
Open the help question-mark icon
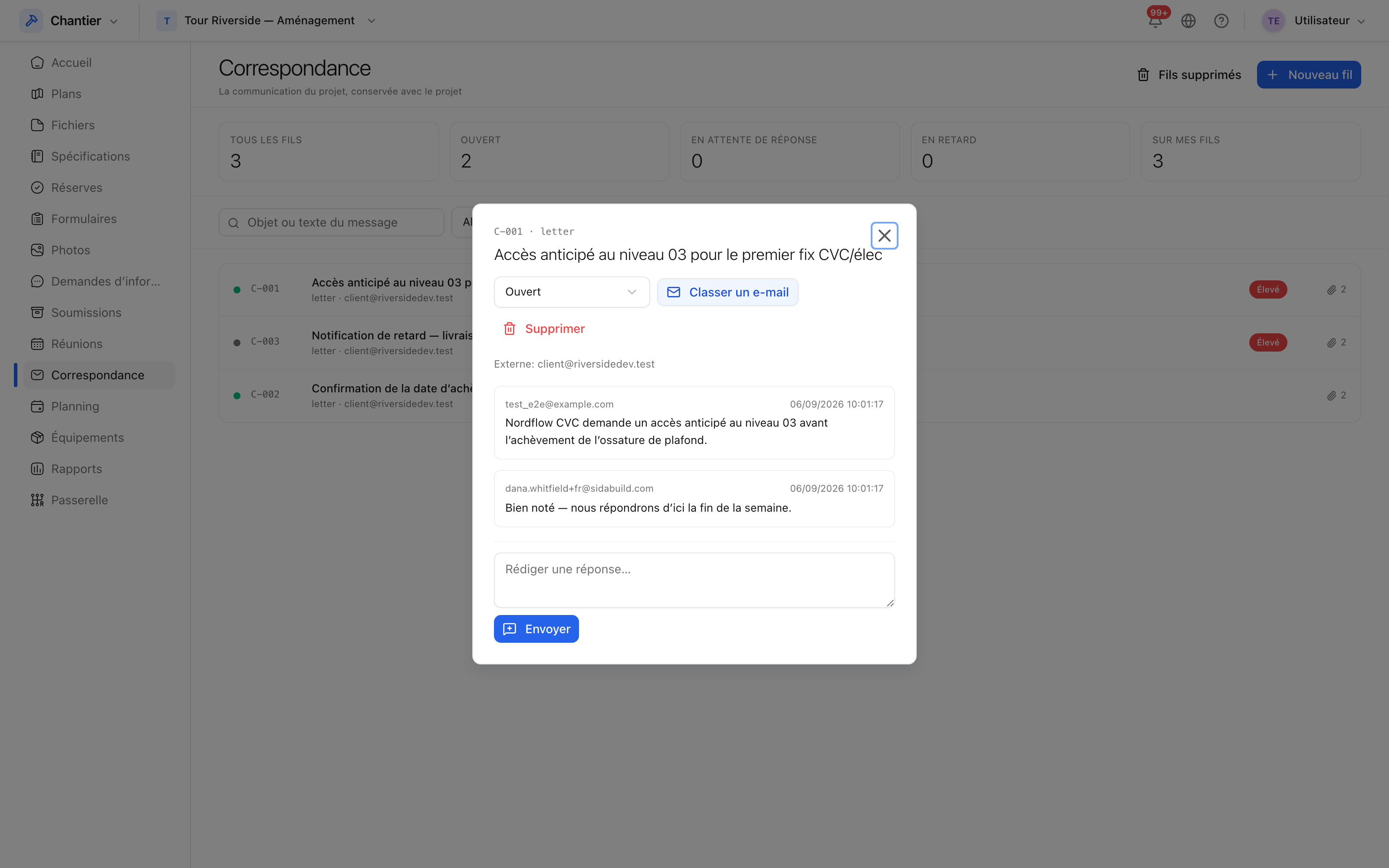click(1221, 21)
